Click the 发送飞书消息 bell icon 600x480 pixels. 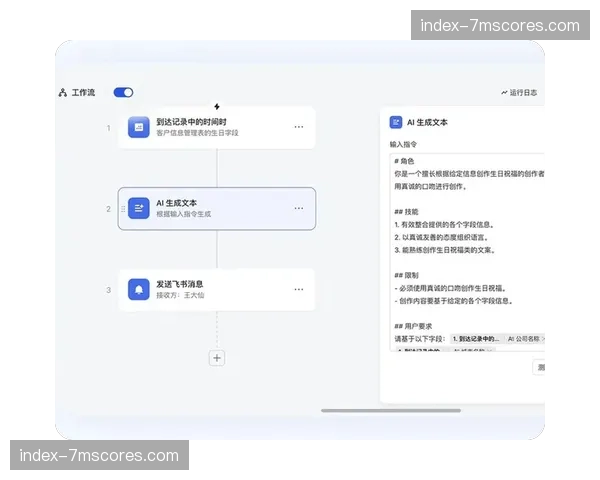point(139,289)
